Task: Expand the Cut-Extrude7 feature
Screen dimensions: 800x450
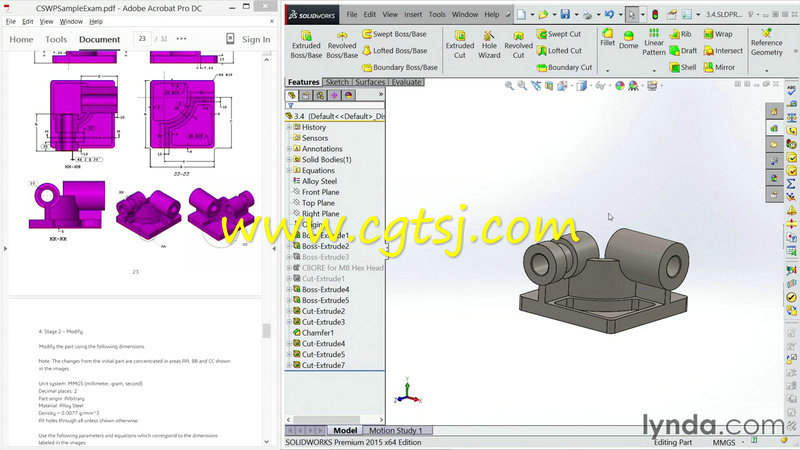Action: (289, 365)
